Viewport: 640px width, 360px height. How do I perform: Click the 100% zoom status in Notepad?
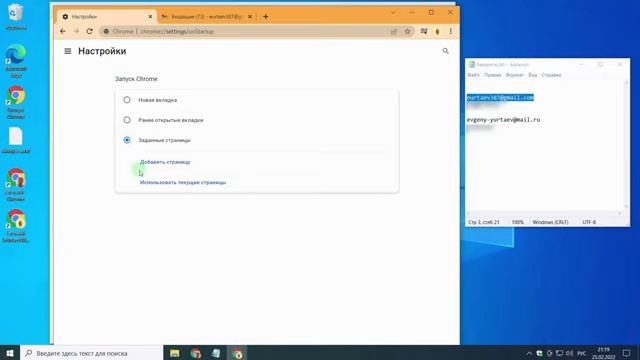click(x=518, y=222)
